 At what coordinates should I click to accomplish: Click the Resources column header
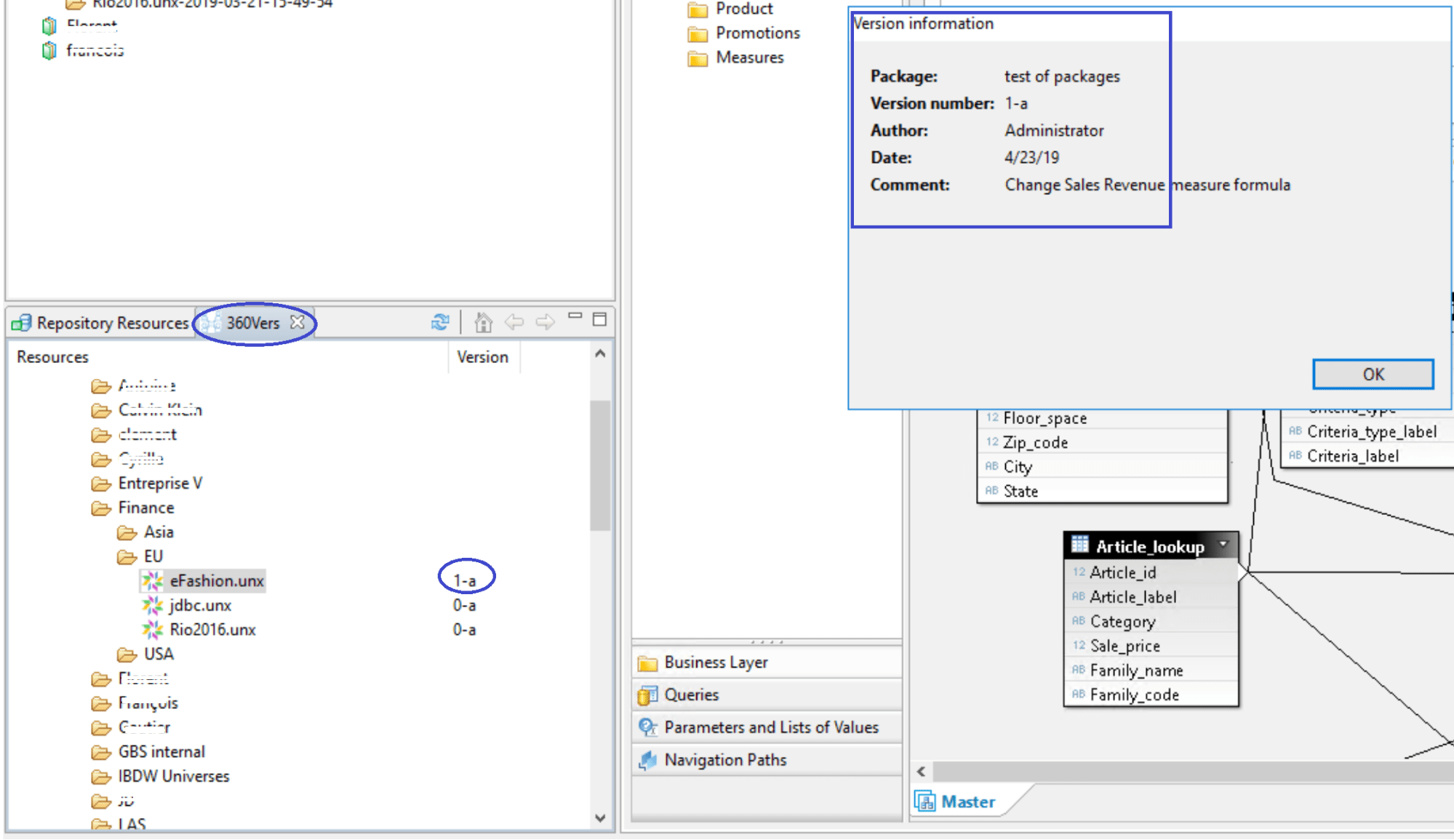click(52, 357)
